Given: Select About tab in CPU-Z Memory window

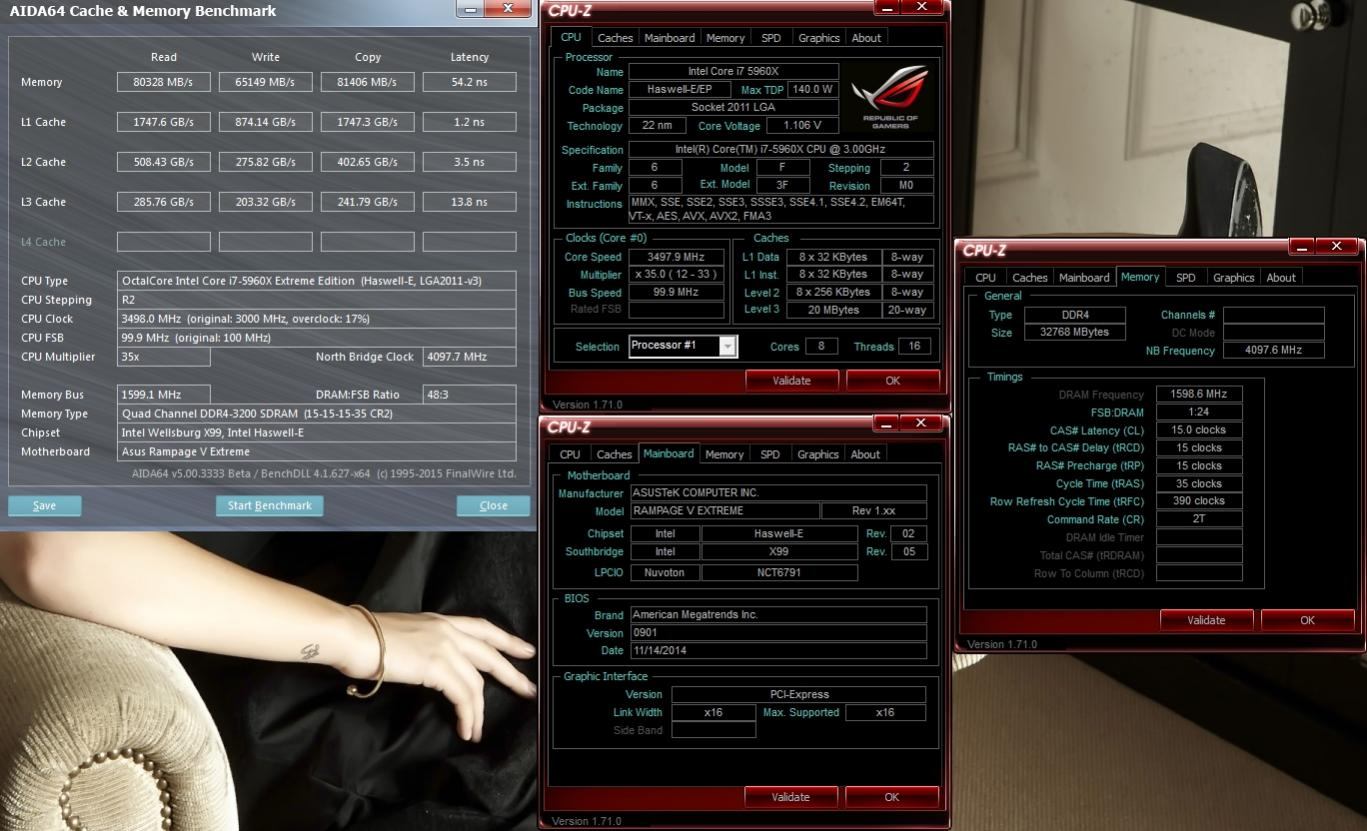Looking at the screenshot, I should 1281,278.
